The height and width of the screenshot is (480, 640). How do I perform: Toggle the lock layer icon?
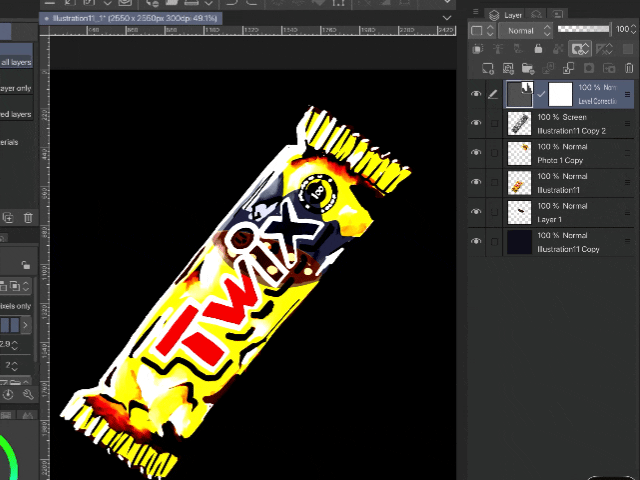click(538, 49)
